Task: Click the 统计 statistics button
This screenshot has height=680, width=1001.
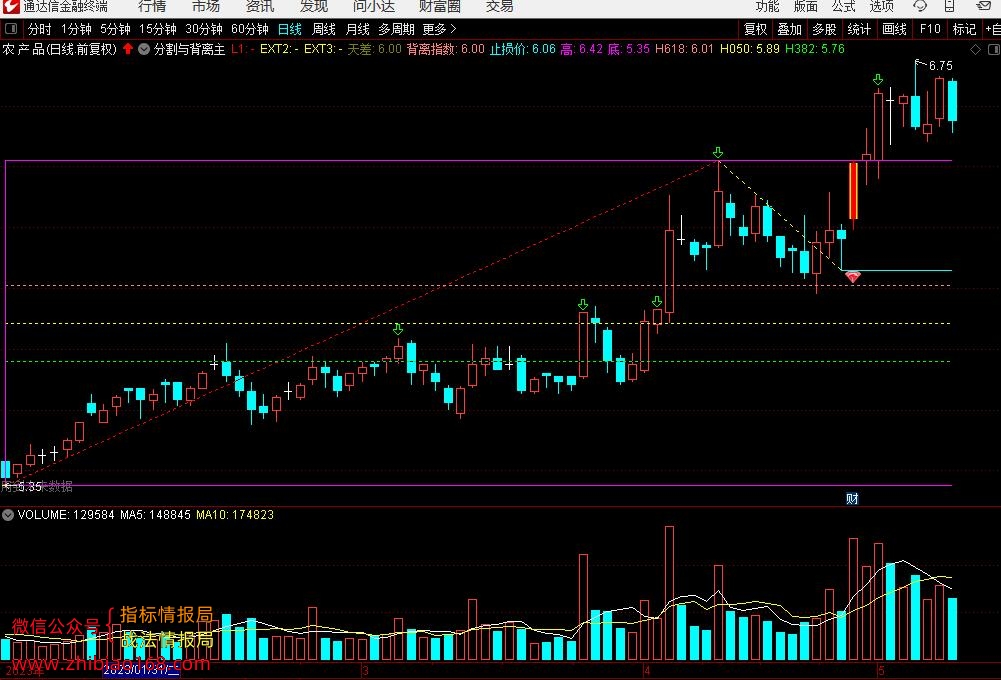Action: (859, 29)
